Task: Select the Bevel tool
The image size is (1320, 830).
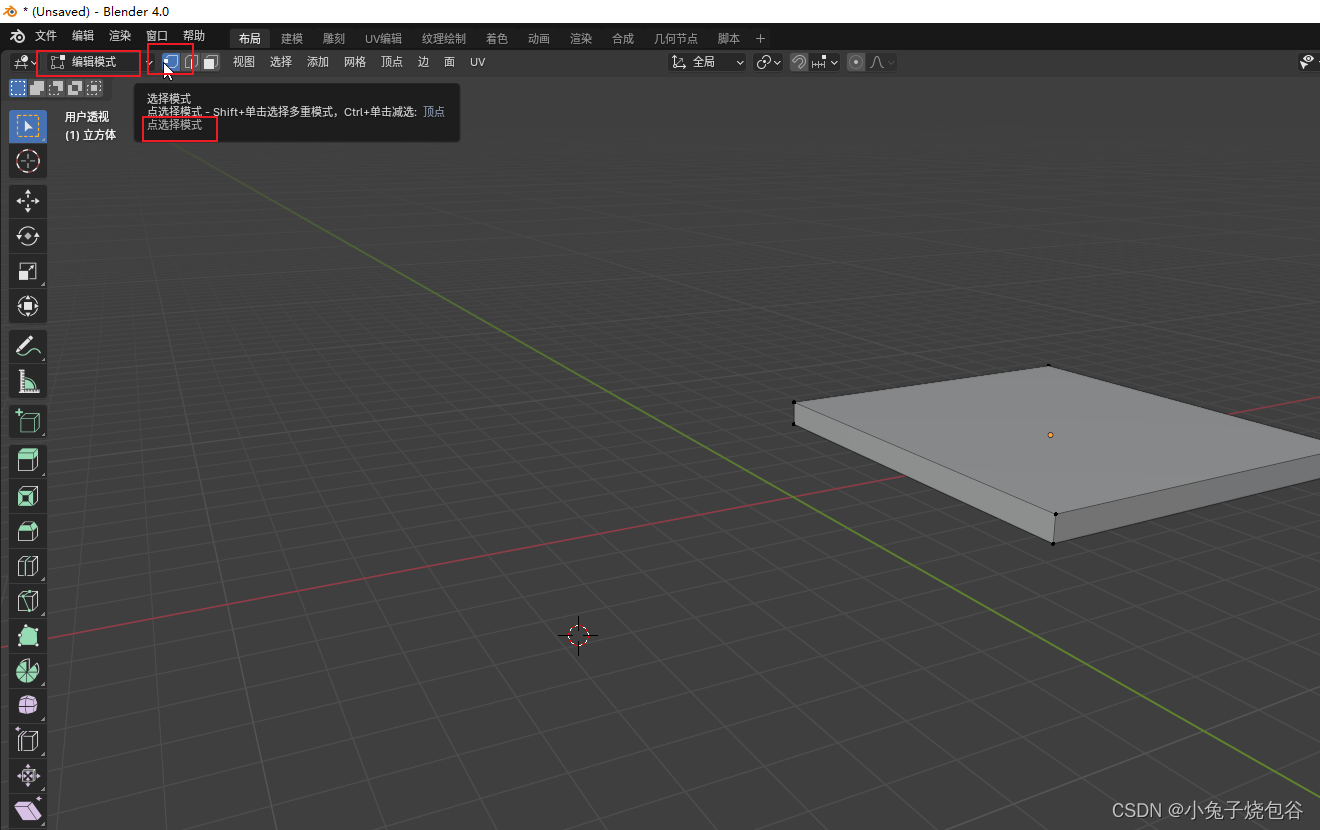Action: (x=28, y=531)
